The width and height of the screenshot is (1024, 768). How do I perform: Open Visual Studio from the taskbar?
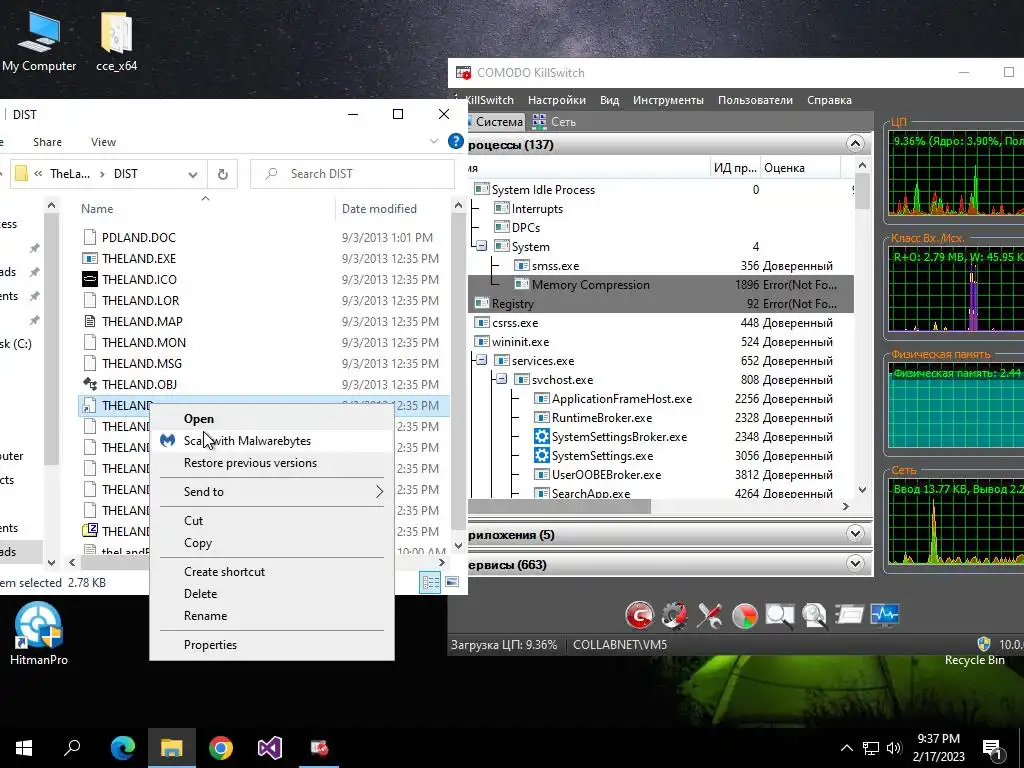pyautogui.click(x=270, y=747)
